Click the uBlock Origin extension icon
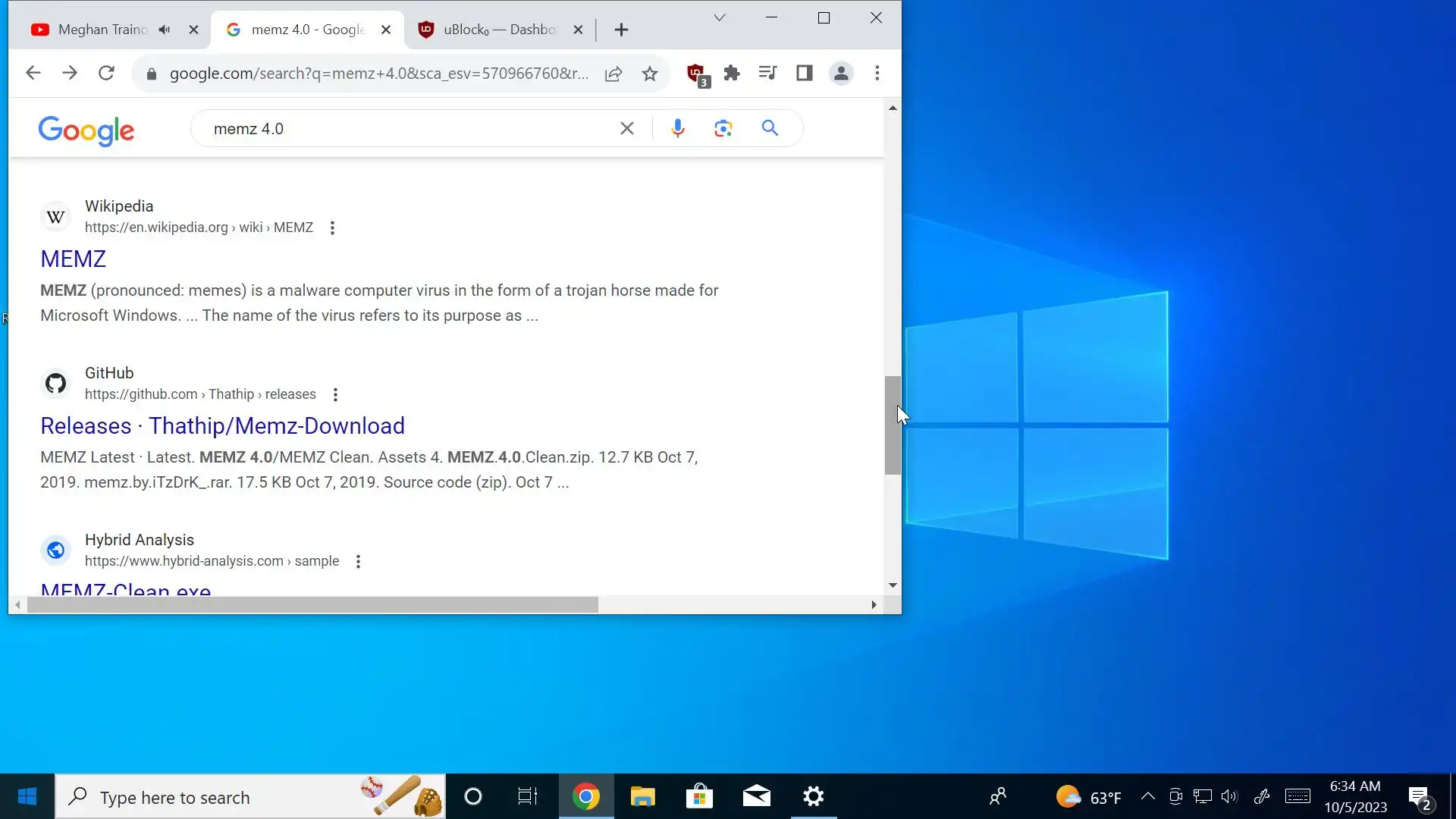Screen dimensions: 1456x819 point(695,74)
